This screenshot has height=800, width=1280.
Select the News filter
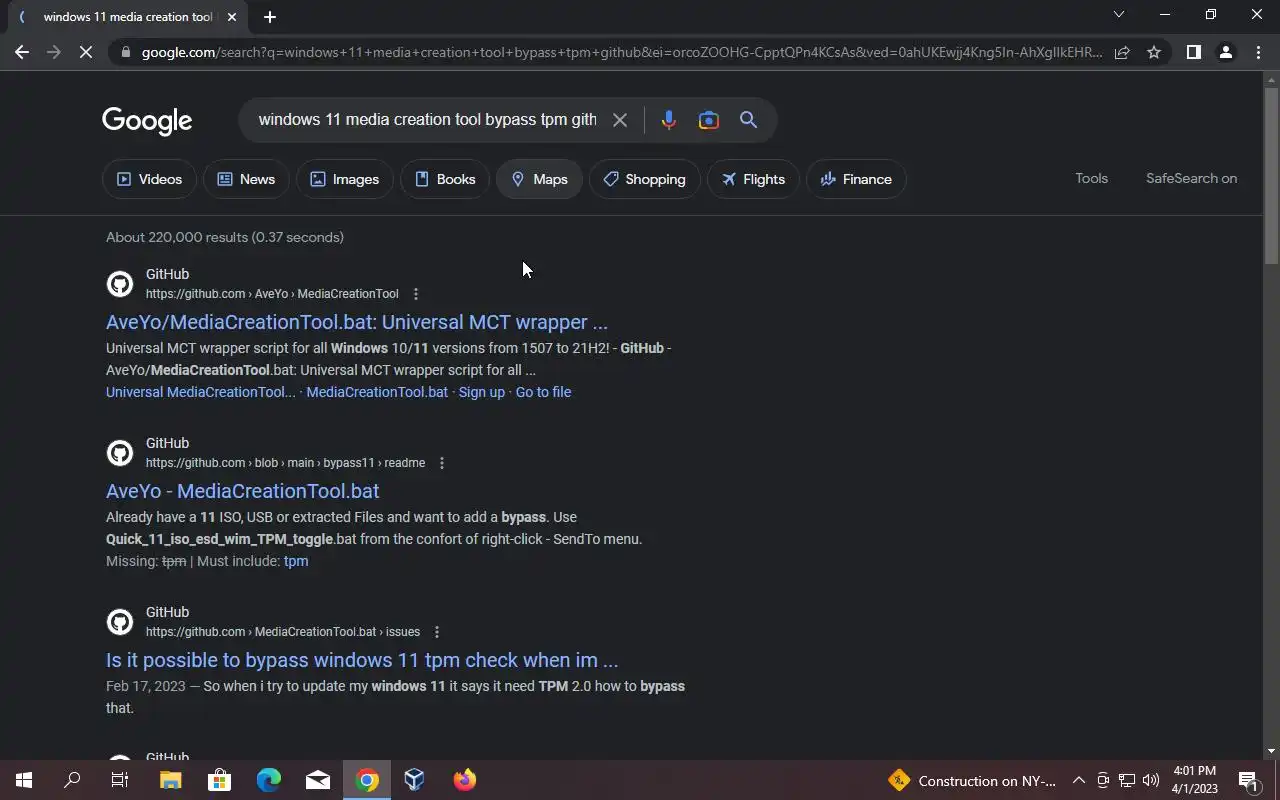246,179
